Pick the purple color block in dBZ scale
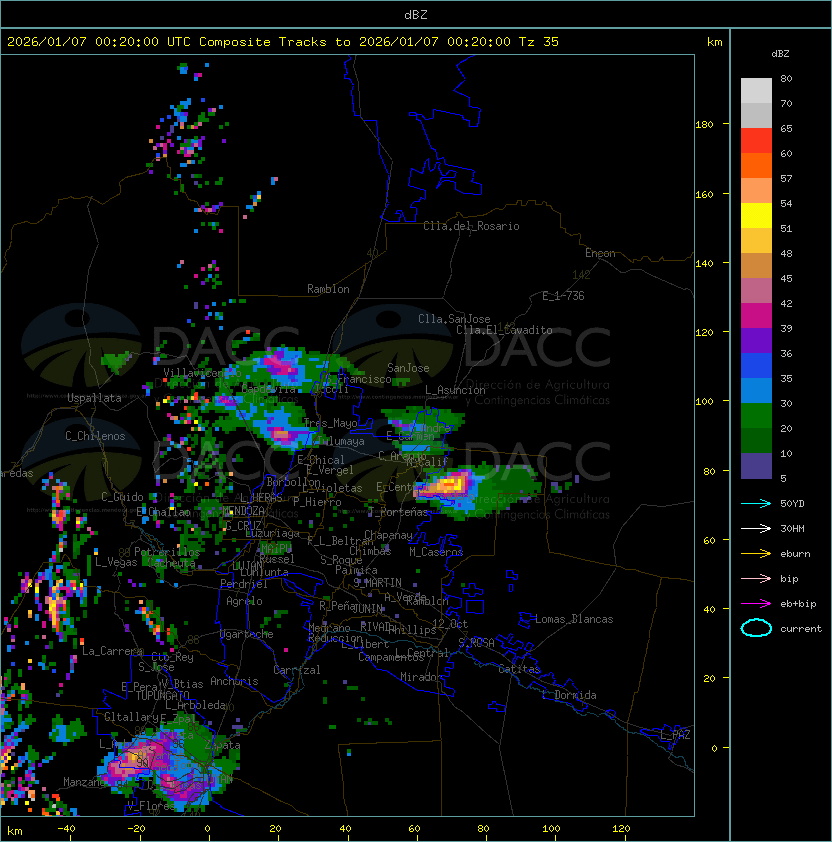 (756, 340)
